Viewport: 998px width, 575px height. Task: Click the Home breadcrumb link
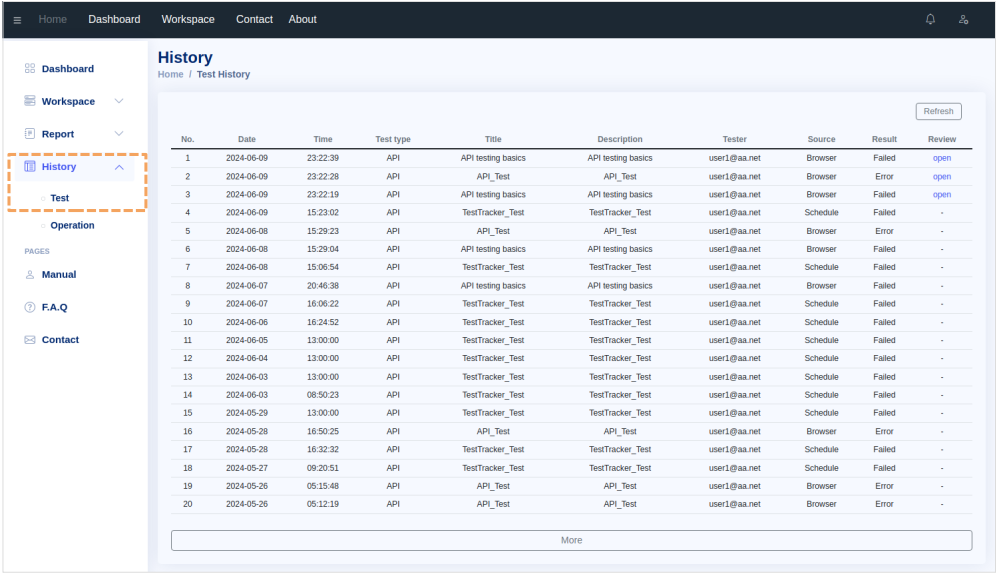tap(170, 74)
